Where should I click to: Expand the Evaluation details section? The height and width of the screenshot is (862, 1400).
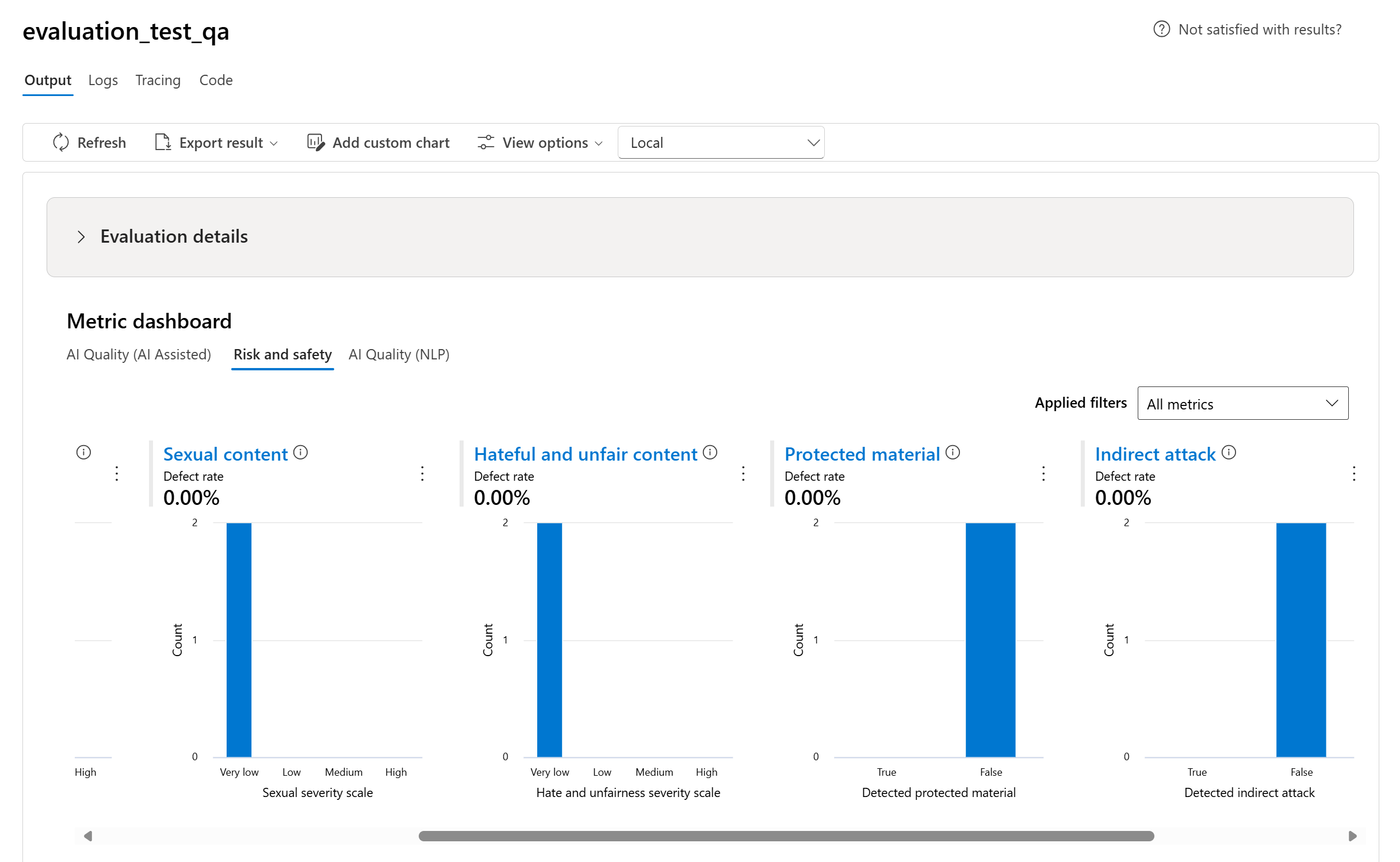click(x=81, y=237)
